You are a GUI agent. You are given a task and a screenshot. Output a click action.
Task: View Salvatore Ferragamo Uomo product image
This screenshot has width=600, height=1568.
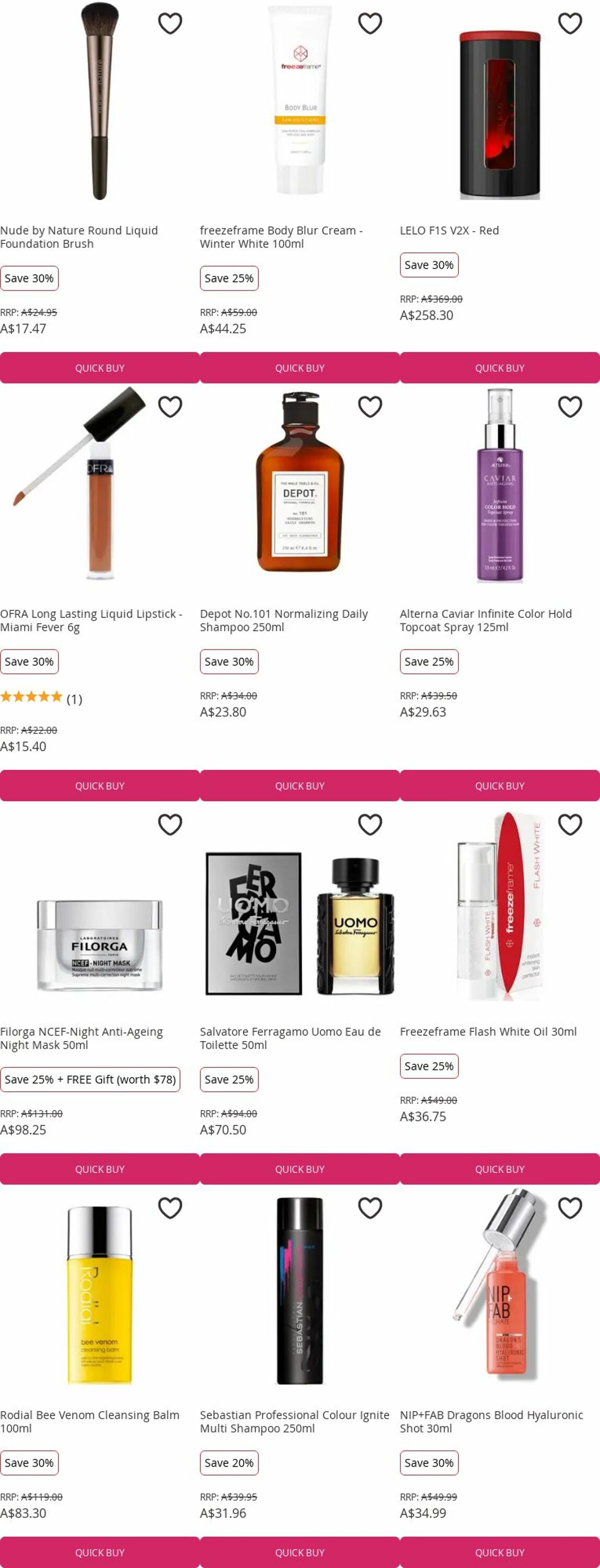300,923
